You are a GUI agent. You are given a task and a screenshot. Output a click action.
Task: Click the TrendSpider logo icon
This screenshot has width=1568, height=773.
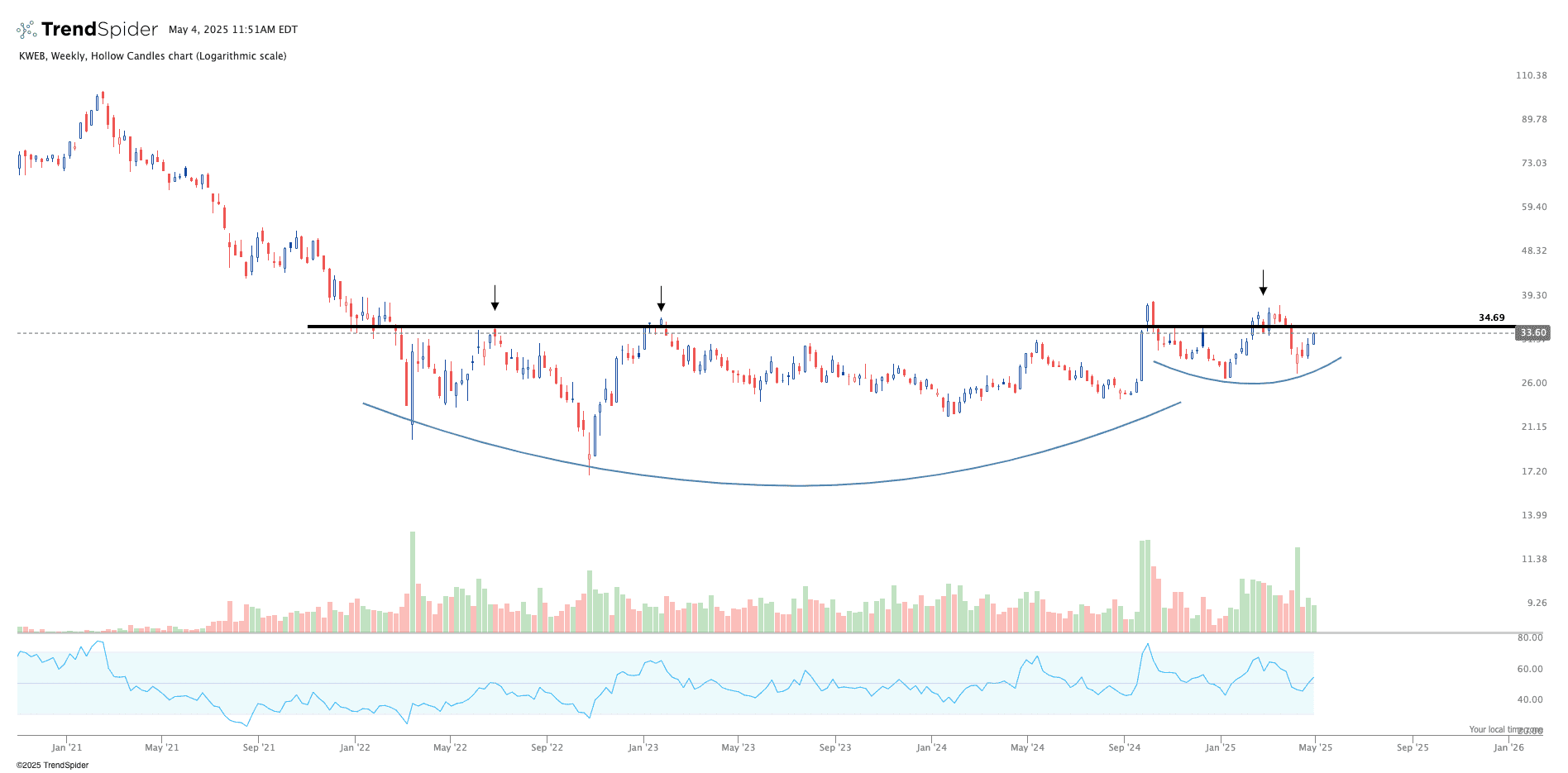click(26, 30)
